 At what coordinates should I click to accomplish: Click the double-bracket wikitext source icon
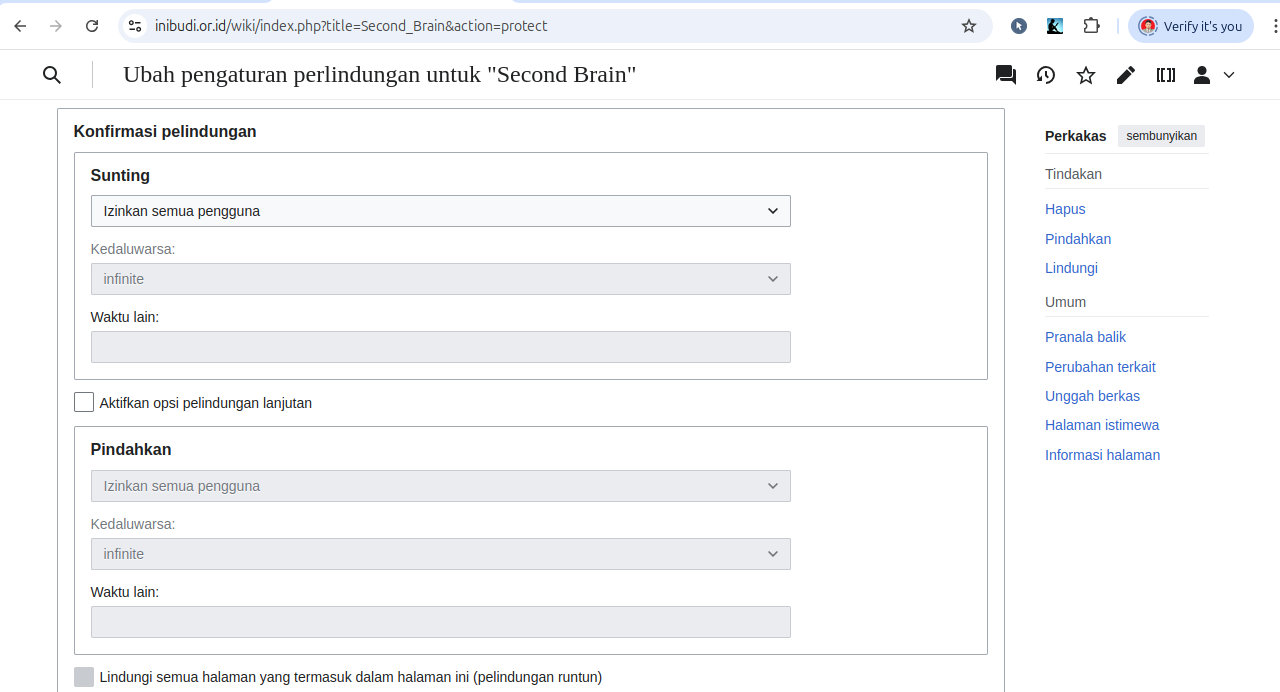tap(1166, 75)
